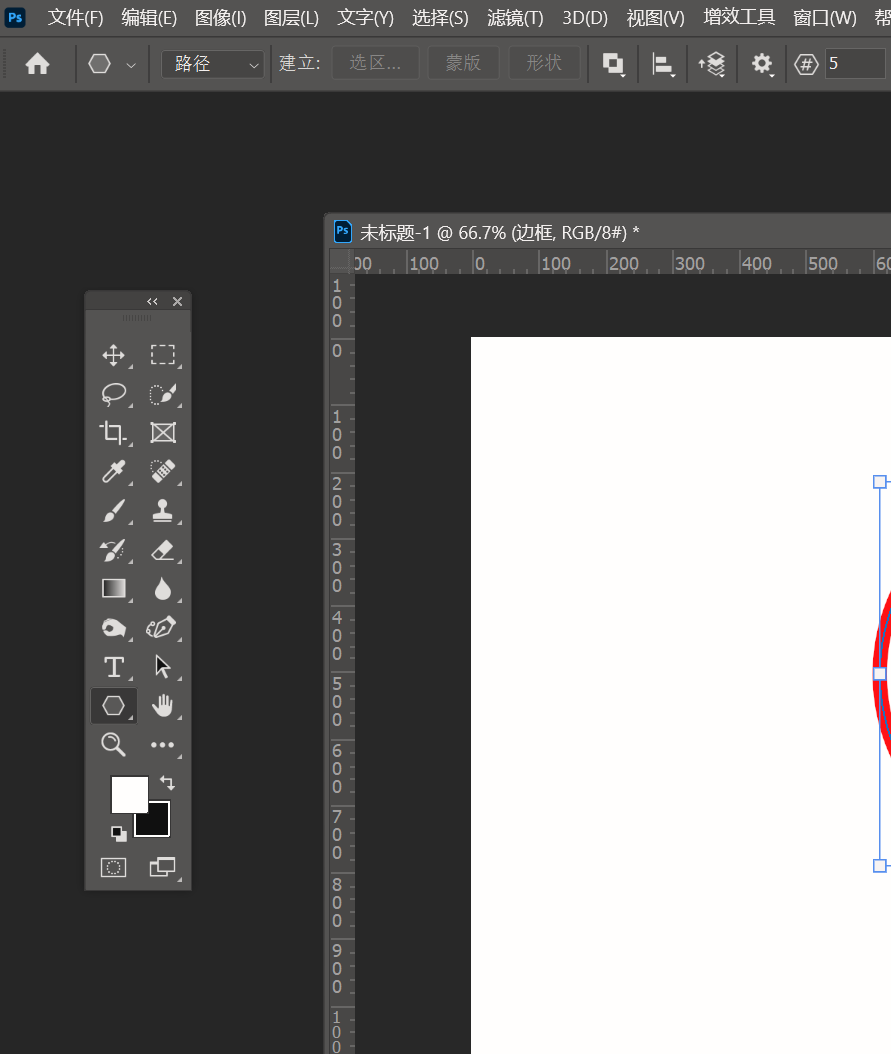The height and width of the screenshot is (1054, 891).
Task: Click the bottom-left transform handle
Action: coord(880,866)
